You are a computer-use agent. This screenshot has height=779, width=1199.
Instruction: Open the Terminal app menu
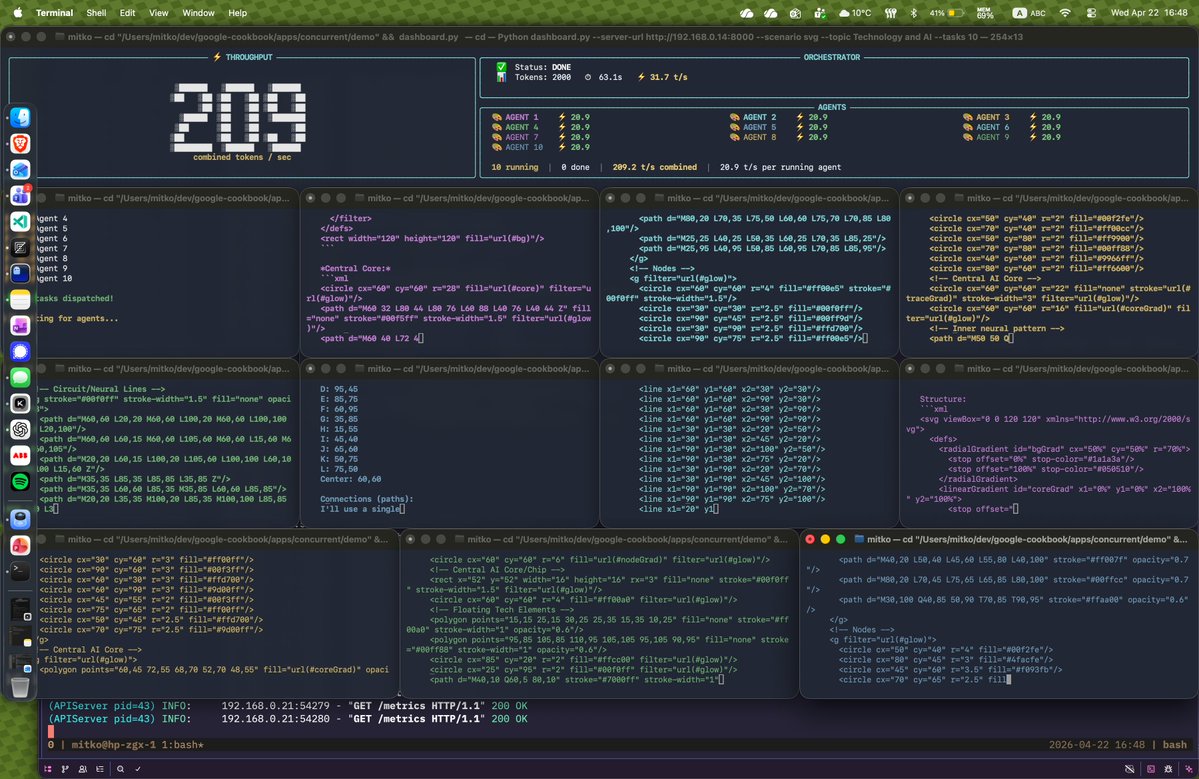coord(54,13)
